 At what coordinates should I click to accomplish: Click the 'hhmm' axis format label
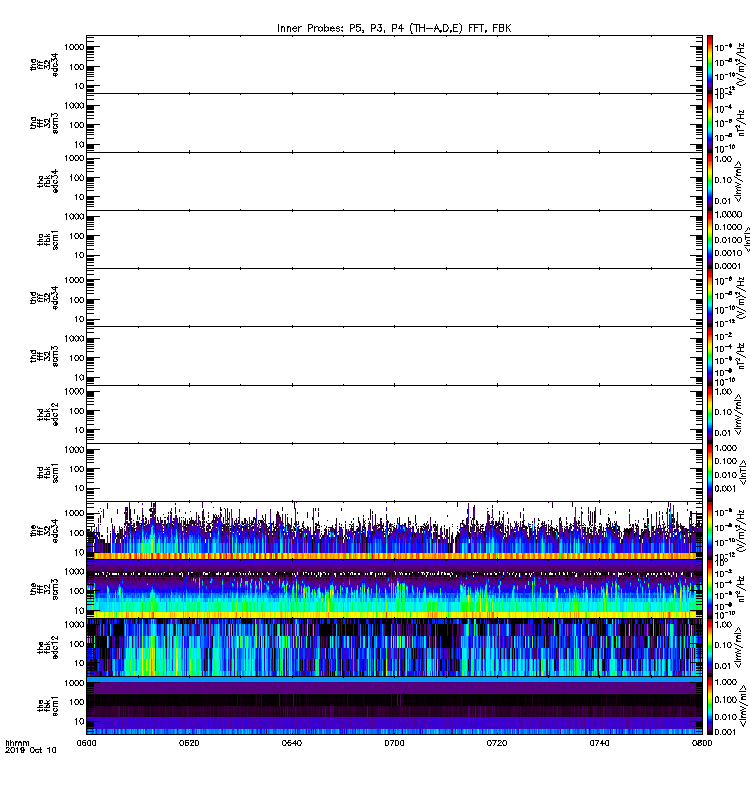point(17,743)
